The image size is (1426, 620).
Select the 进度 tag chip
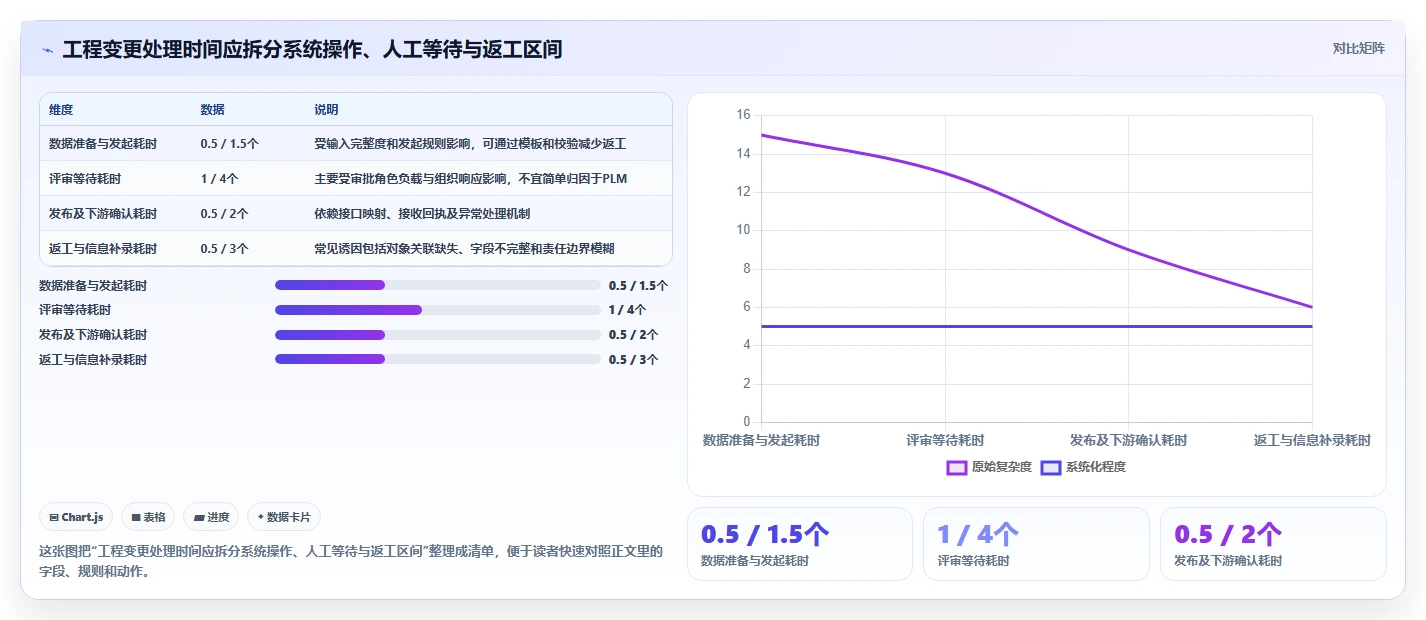point(211,517)
